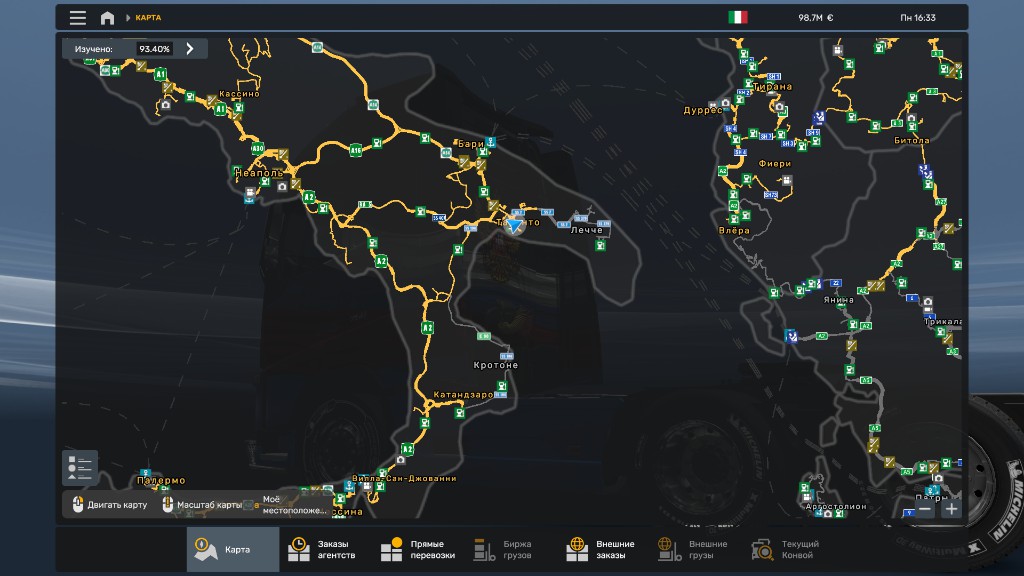Click the Катандзаро city label
Image resolution: width=1024 pixels, height=576 pixels.
[463, 394]
